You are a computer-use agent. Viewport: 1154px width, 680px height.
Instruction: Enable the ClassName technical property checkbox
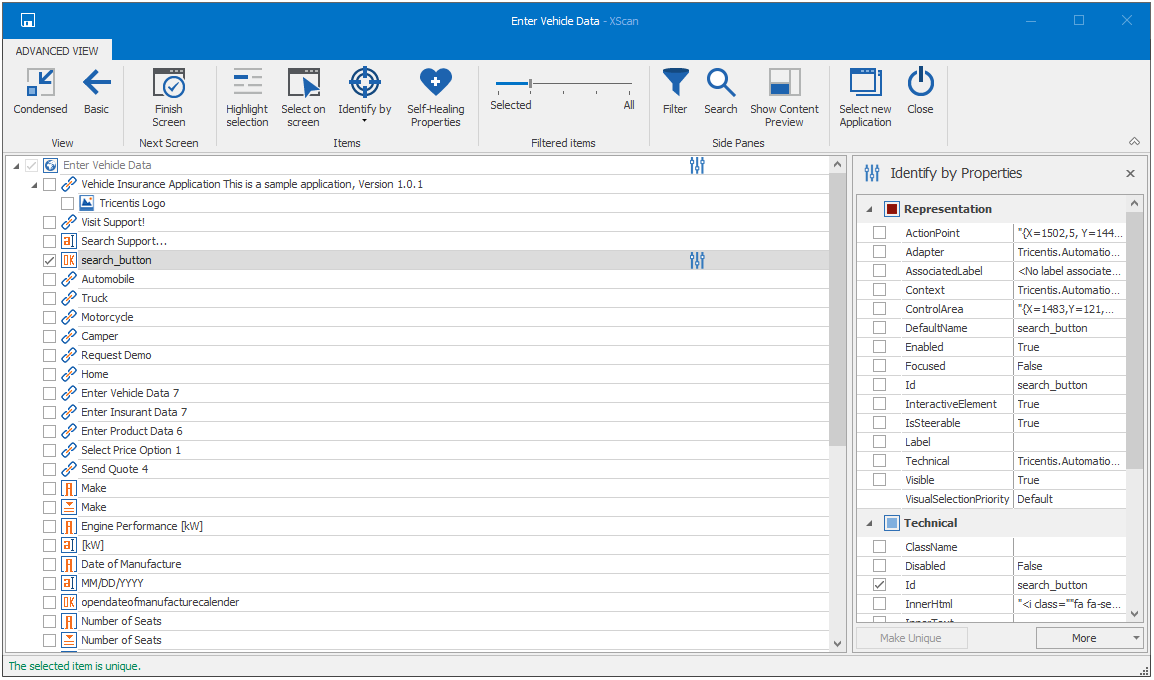pos(880,547)
